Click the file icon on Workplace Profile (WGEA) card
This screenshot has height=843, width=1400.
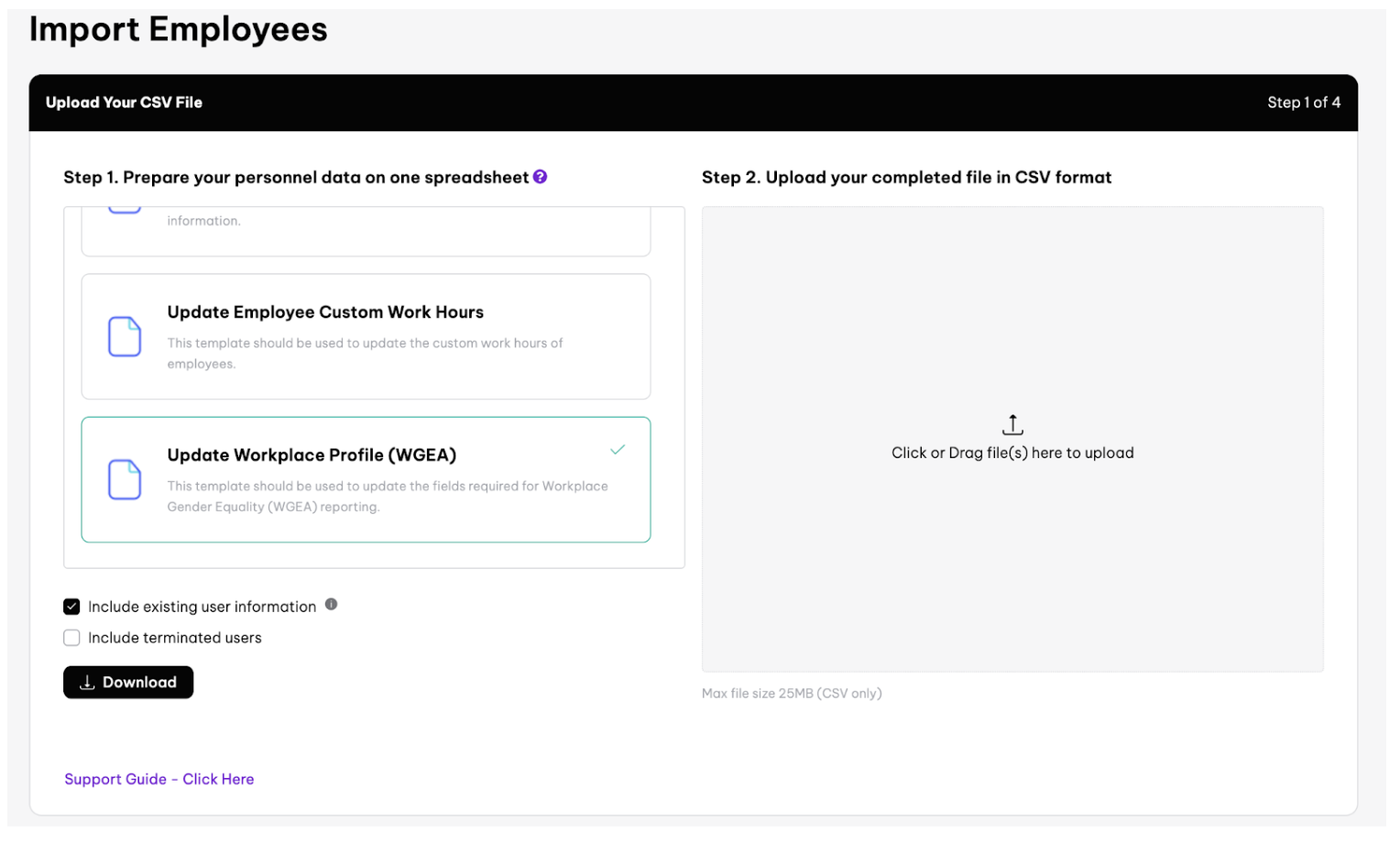125,479
